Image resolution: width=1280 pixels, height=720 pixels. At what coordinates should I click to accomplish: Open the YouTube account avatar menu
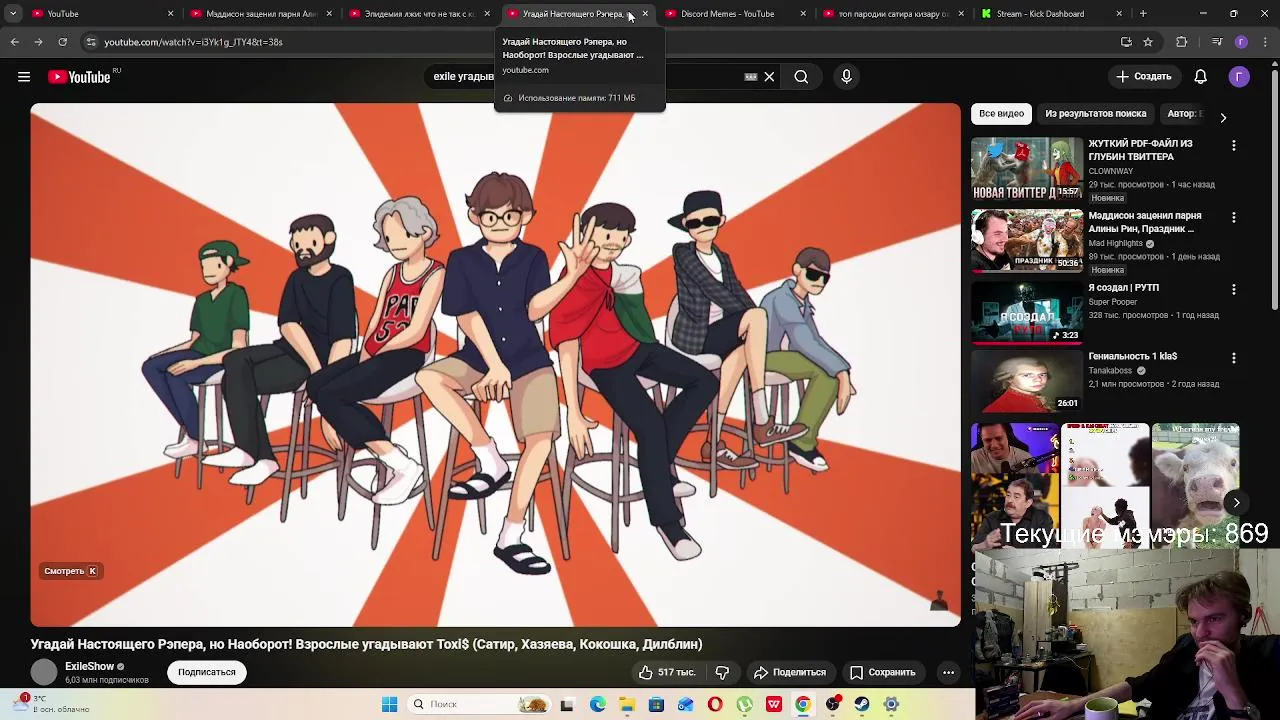tap(1239, 77)
